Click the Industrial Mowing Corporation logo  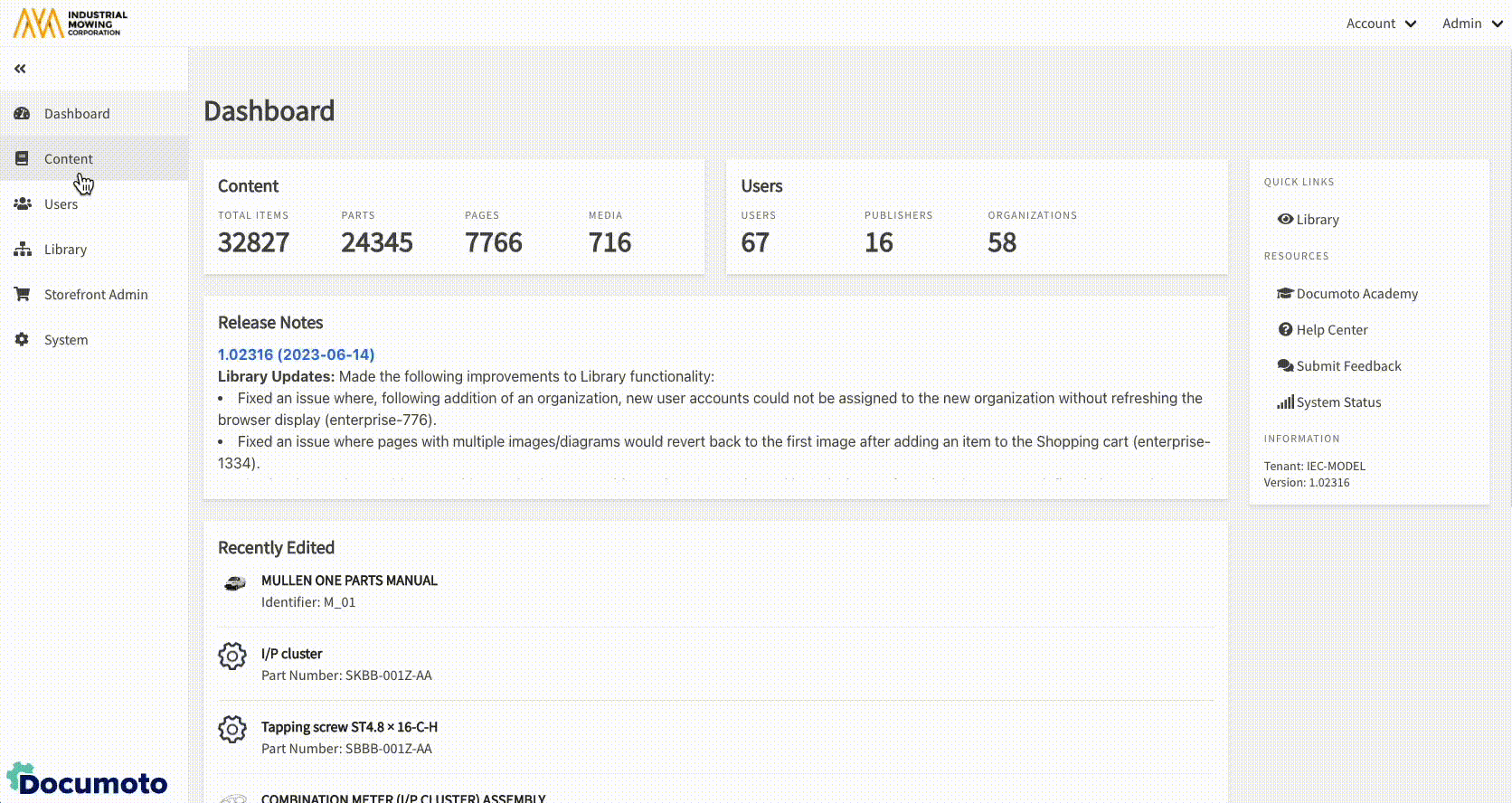coord(71,23)
